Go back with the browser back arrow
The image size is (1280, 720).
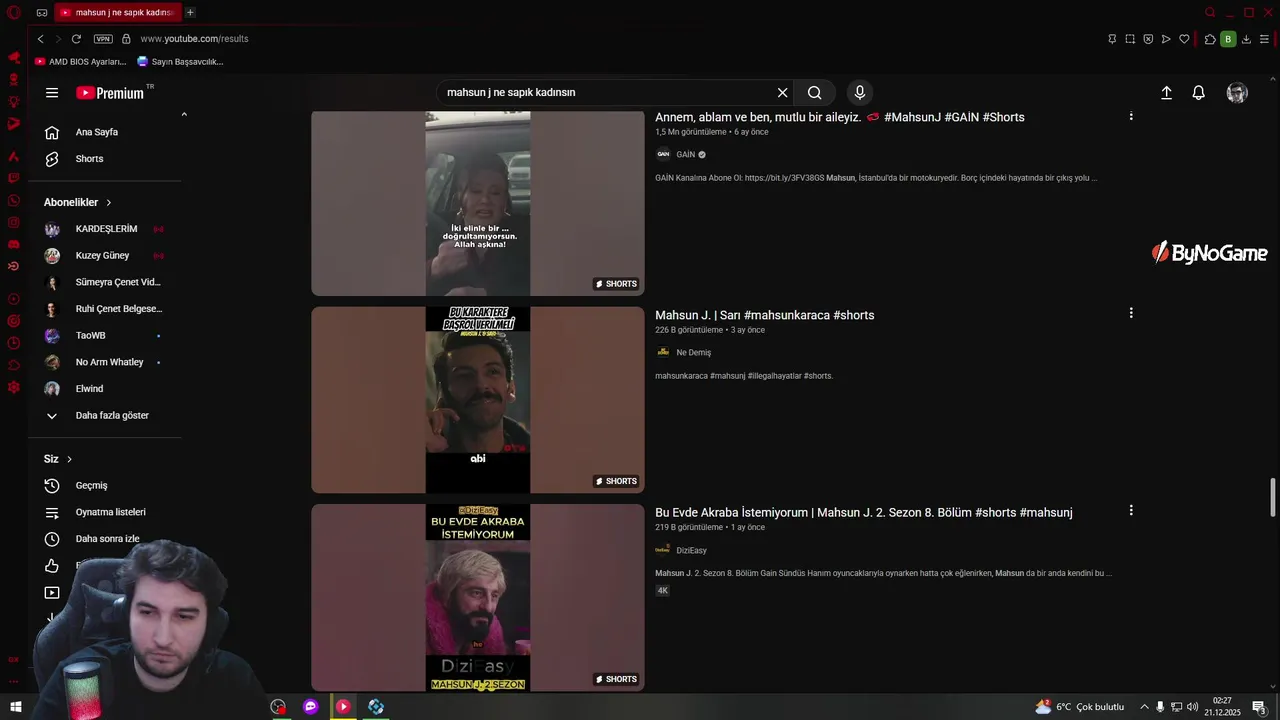[40, 39]
